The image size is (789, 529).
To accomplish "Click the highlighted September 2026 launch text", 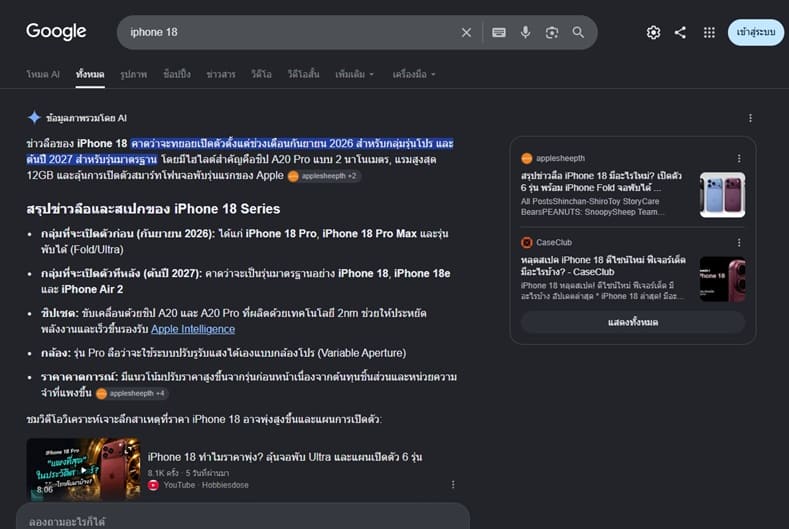I will coord(240,152).
